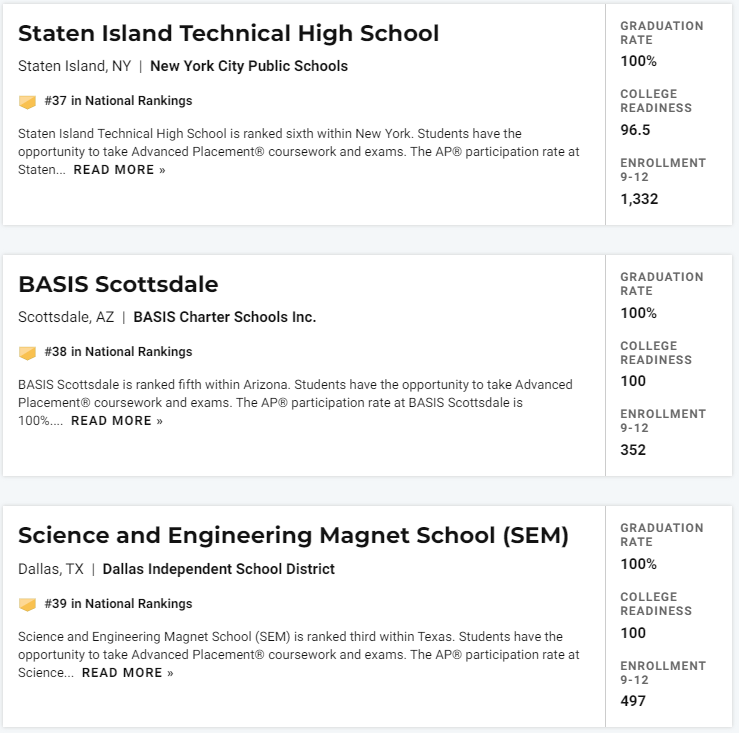This screenshot has width=739, height=733.
Task: Expand READ MORE for BASIS Scottsdale
Action: [x=117, y=420]
